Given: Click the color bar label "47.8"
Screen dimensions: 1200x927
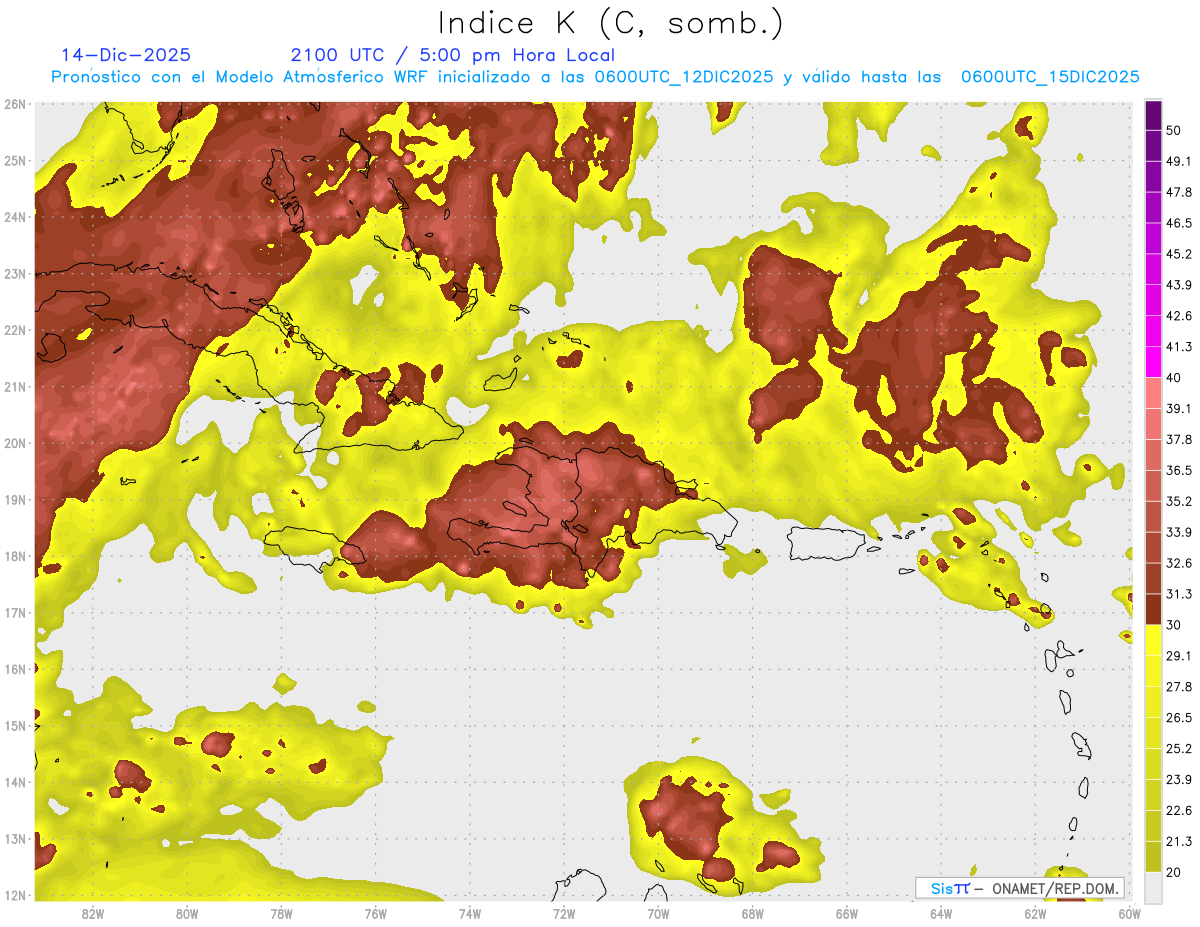Looking at the screenshot, I should tap(1178, 192).
